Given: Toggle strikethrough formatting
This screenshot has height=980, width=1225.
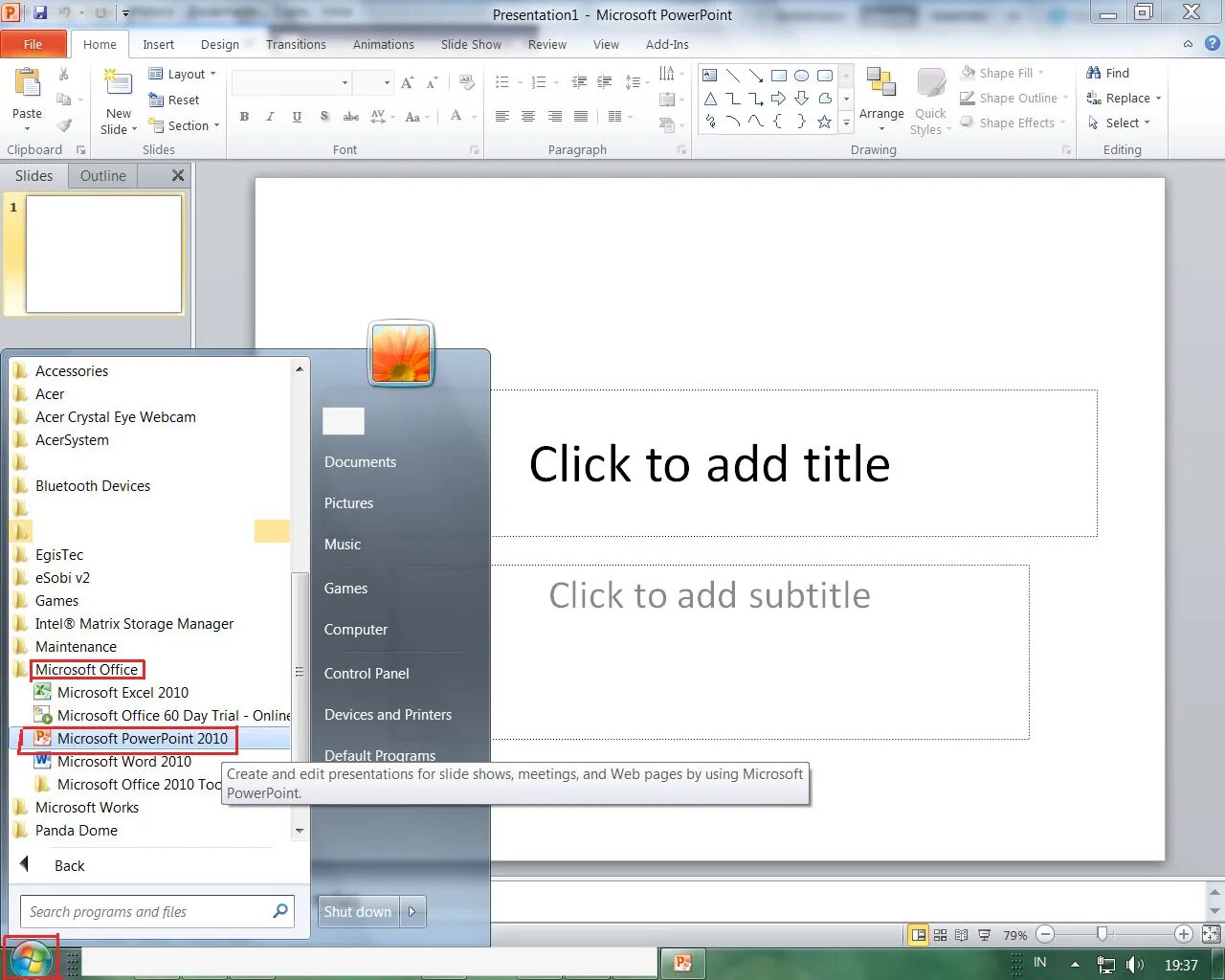Looking at the screenshot, I should 351,117.
